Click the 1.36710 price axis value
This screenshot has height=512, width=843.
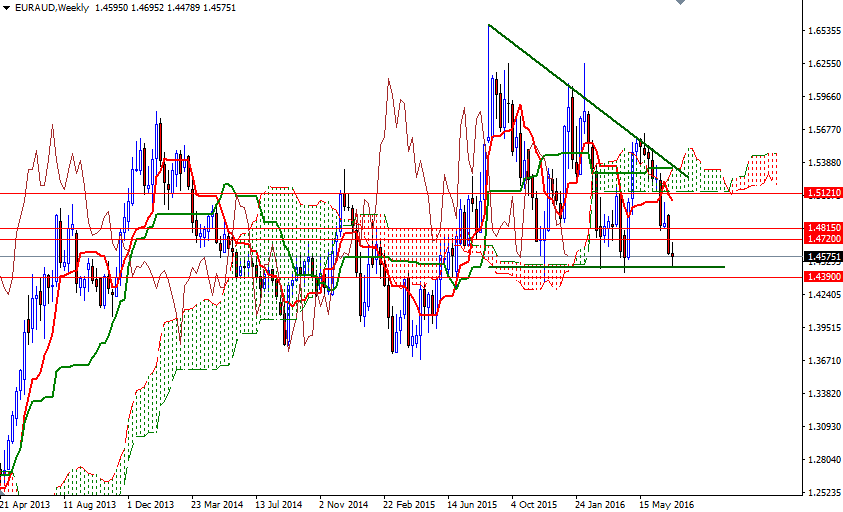click(825, 360)
